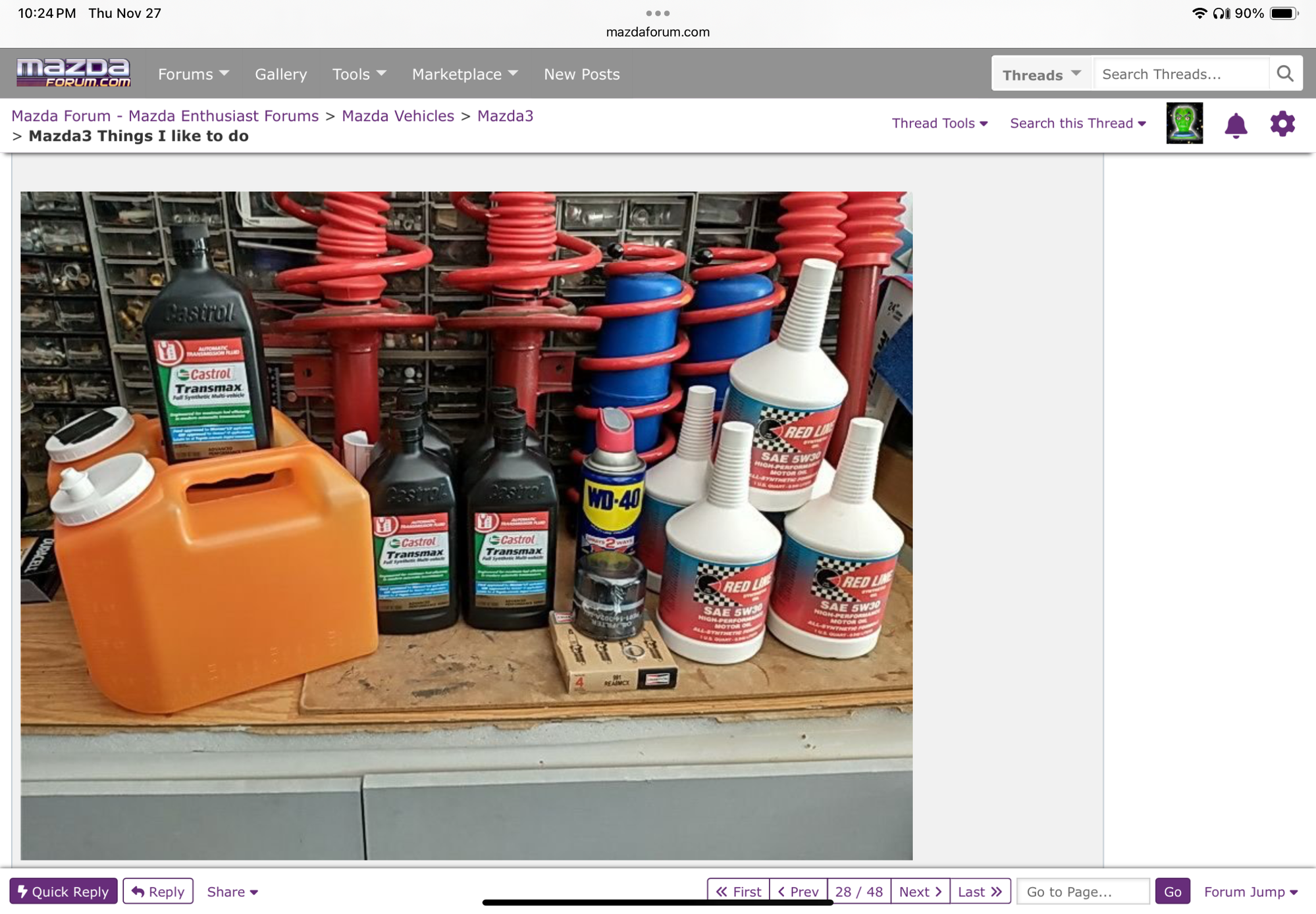Jump to Last page

tap(980, 891)
